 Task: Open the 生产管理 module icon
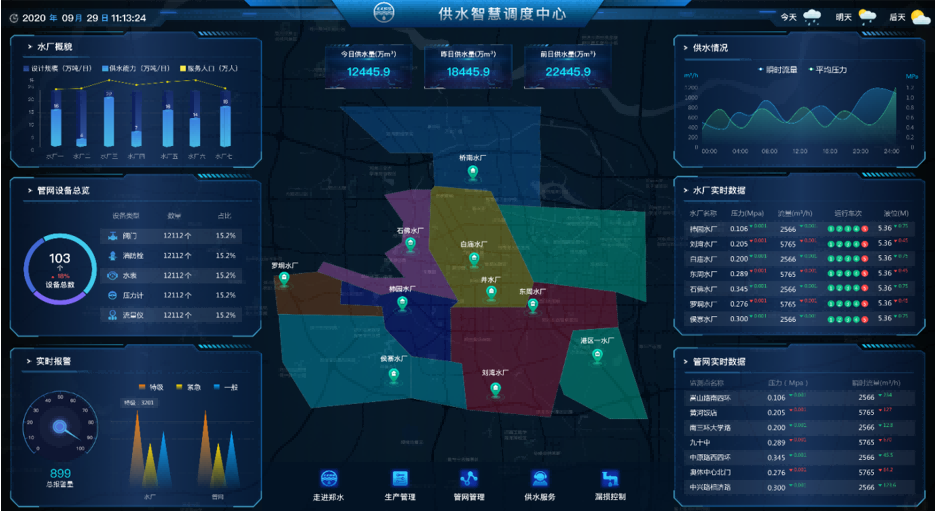[x=399, y=479]
